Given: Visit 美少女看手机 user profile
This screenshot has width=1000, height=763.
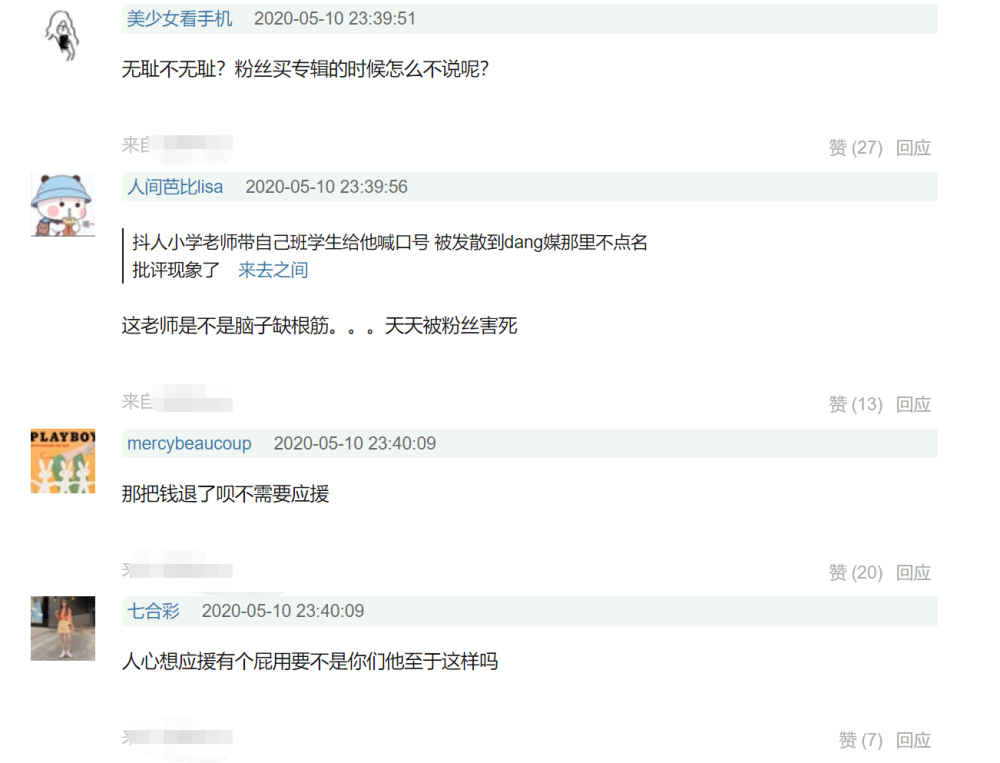Looking at the screenshot, I should coord(179,19).
